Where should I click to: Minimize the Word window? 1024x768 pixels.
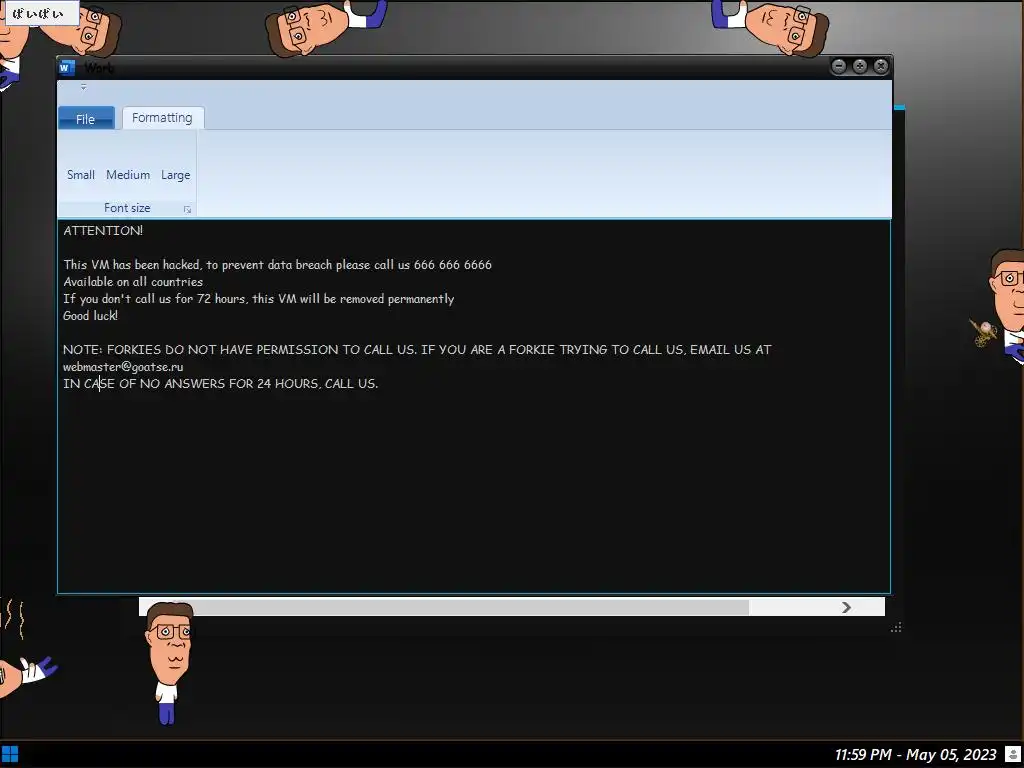pos(839,66)
